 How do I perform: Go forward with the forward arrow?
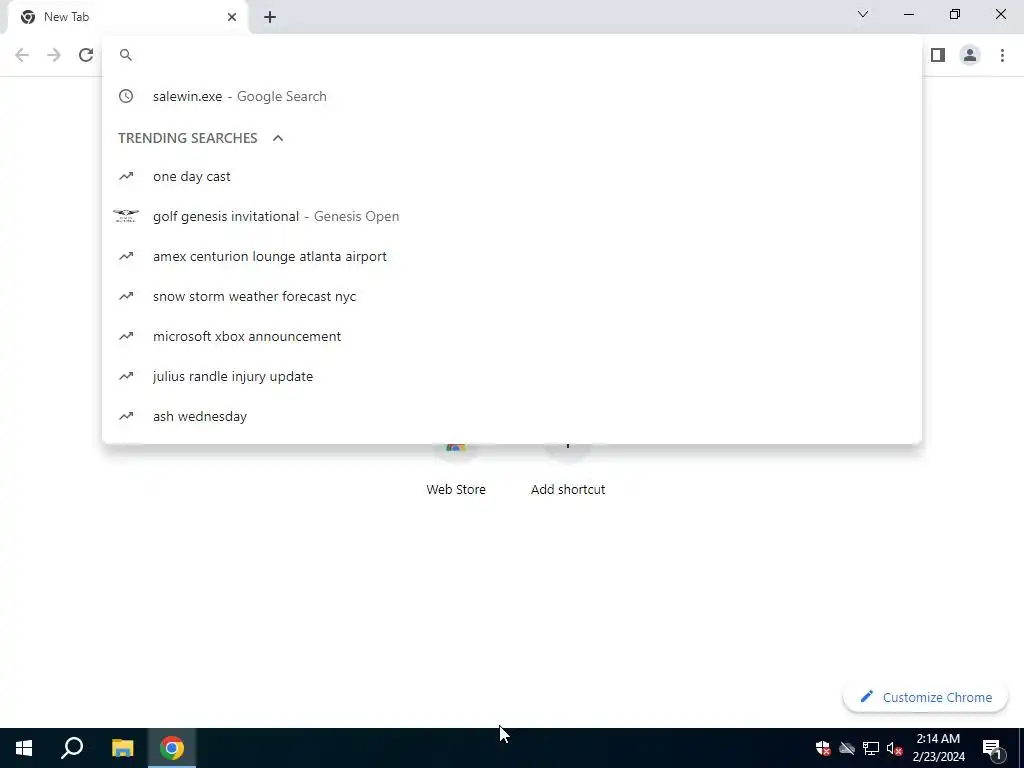point(54,55)
